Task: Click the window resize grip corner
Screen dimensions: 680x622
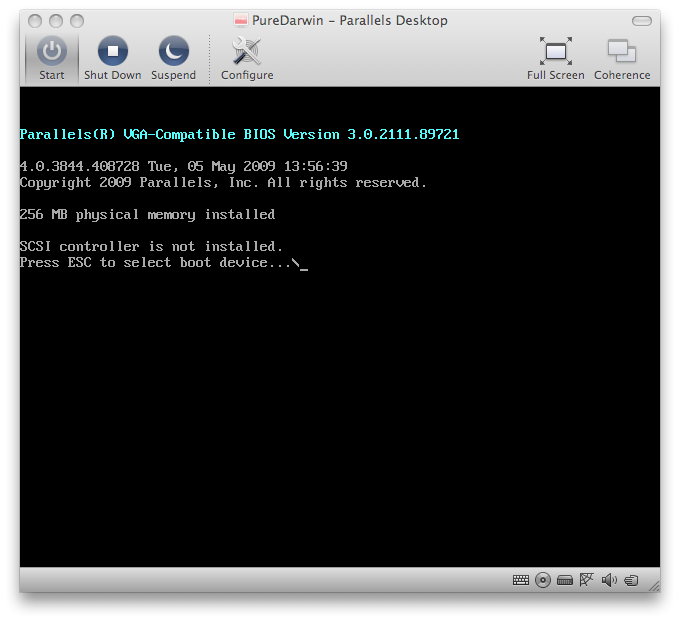Action: (654, 586)
